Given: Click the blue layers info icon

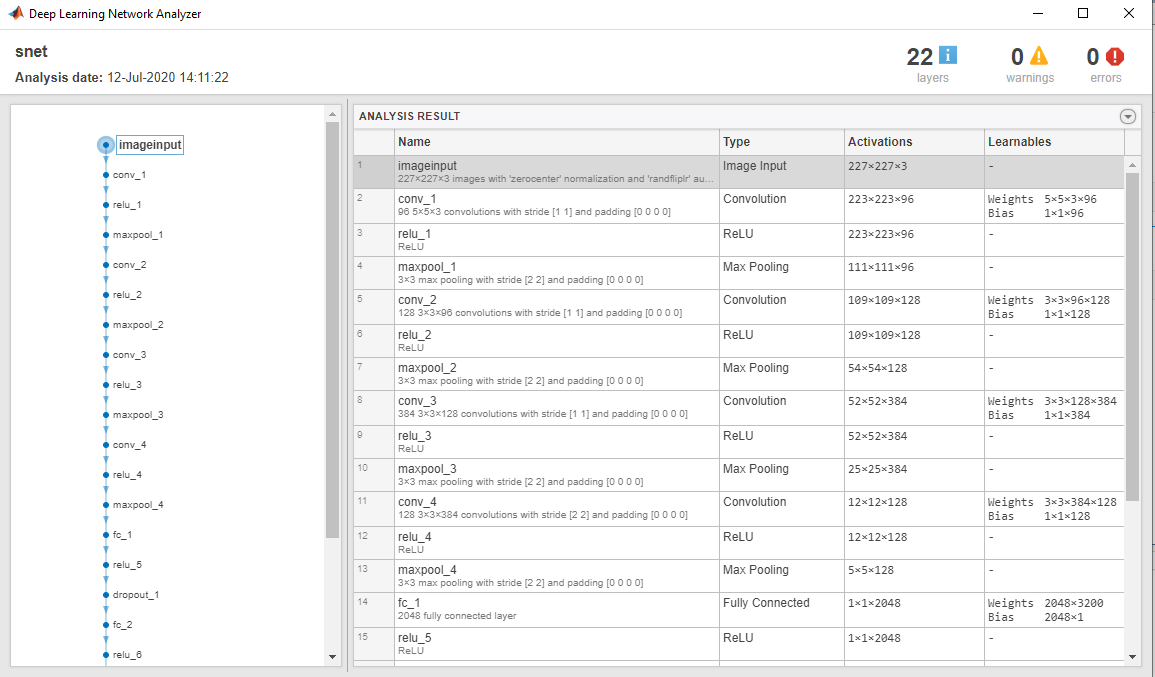Looking at the screenshot, I should (948, 55).
